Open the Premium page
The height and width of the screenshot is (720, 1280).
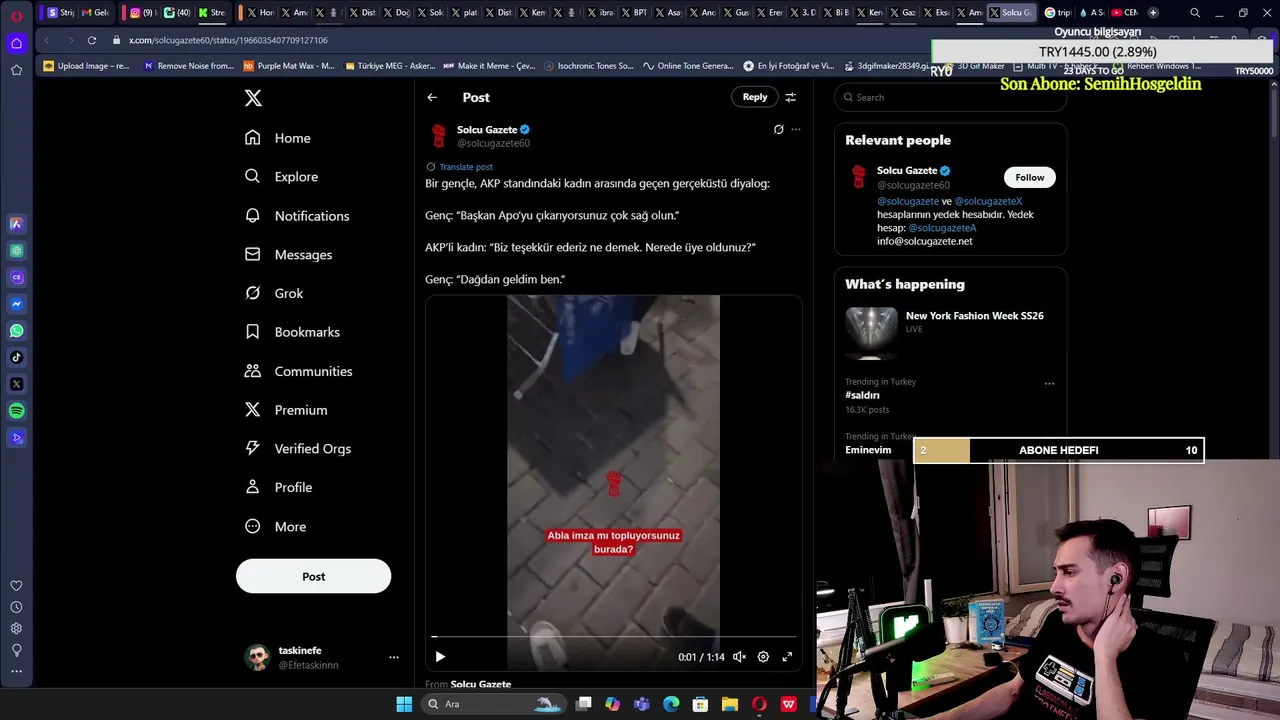coord(286,410)
